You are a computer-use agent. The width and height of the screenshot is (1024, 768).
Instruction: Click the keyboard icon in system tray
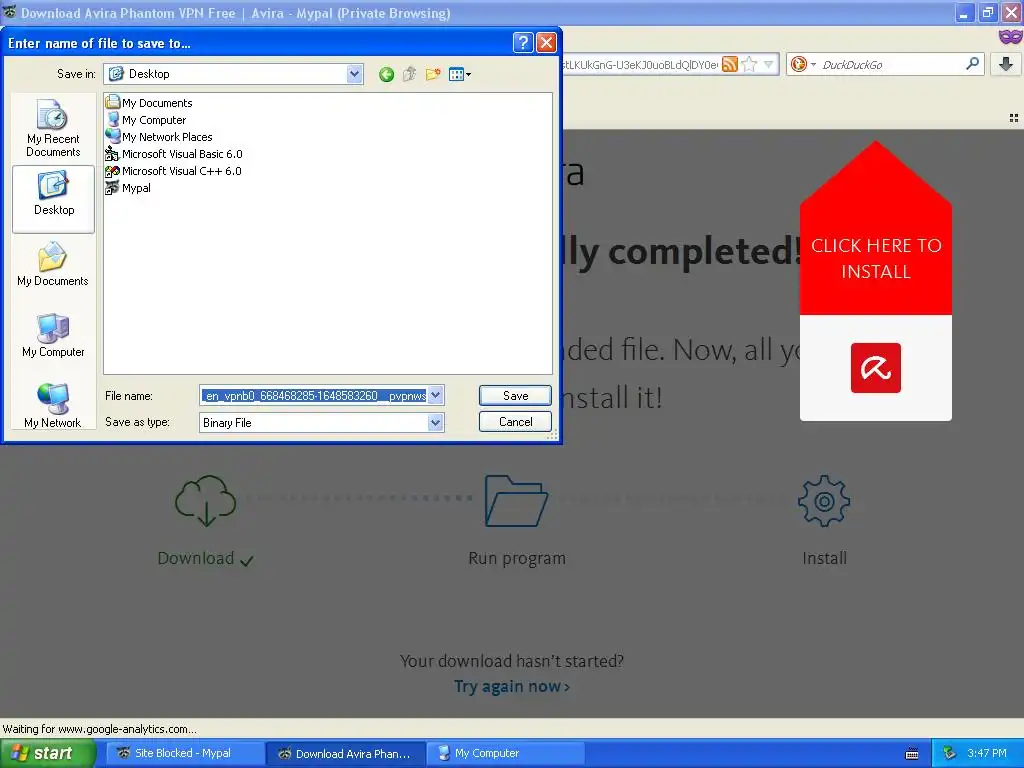click(912, 754)
